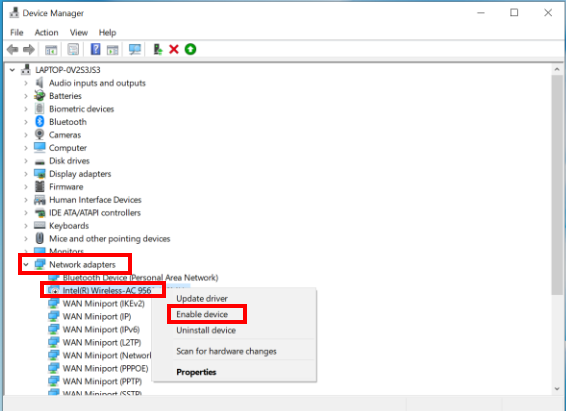This screenshot has width=566, height=411.
Task: Choose Properties in the context menu
Action: [x=196, y=372]
